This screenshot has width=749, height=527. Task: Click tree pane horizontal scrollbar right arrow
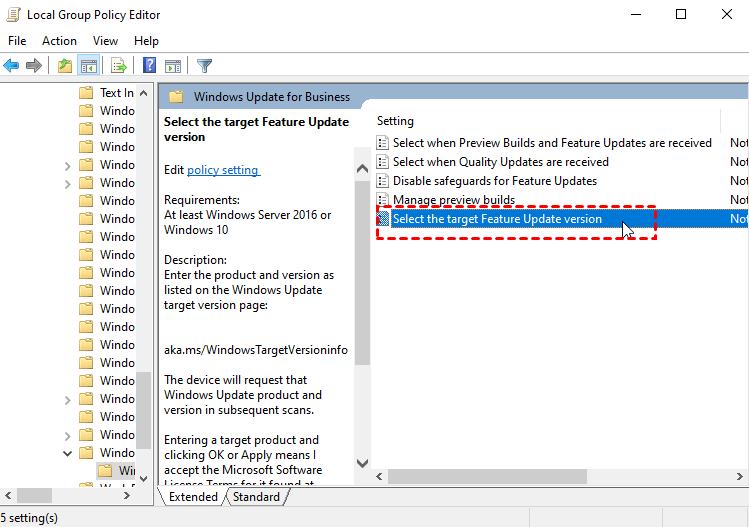point(127,495)
